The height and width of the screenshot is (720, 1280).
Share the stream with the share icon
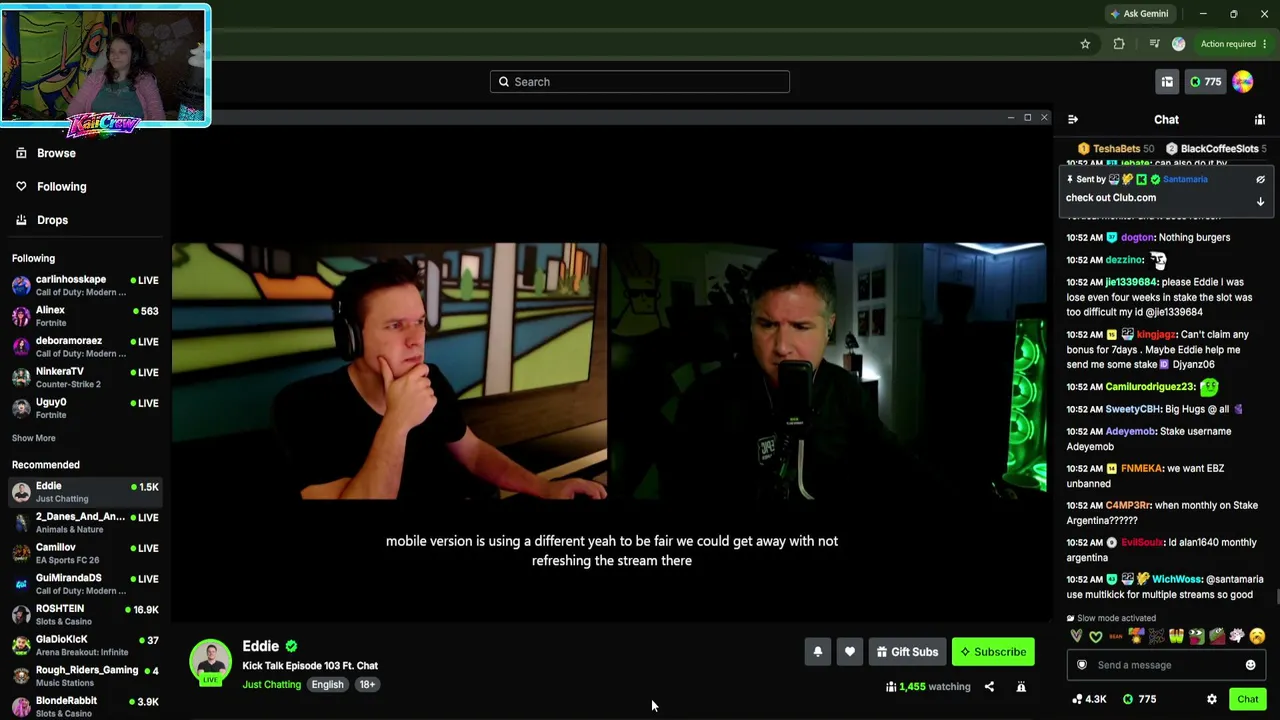tap(989, 687)
